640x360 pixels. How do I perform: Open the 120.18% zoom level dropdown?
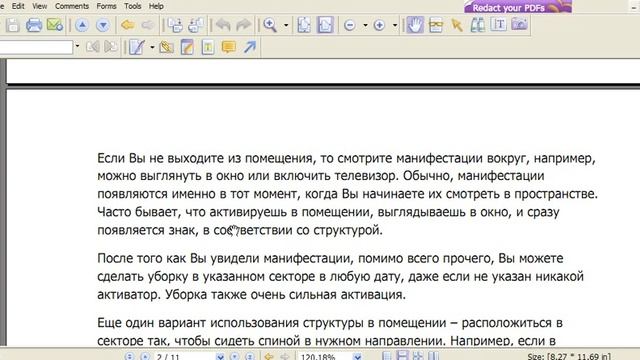(x=357, y=356)
